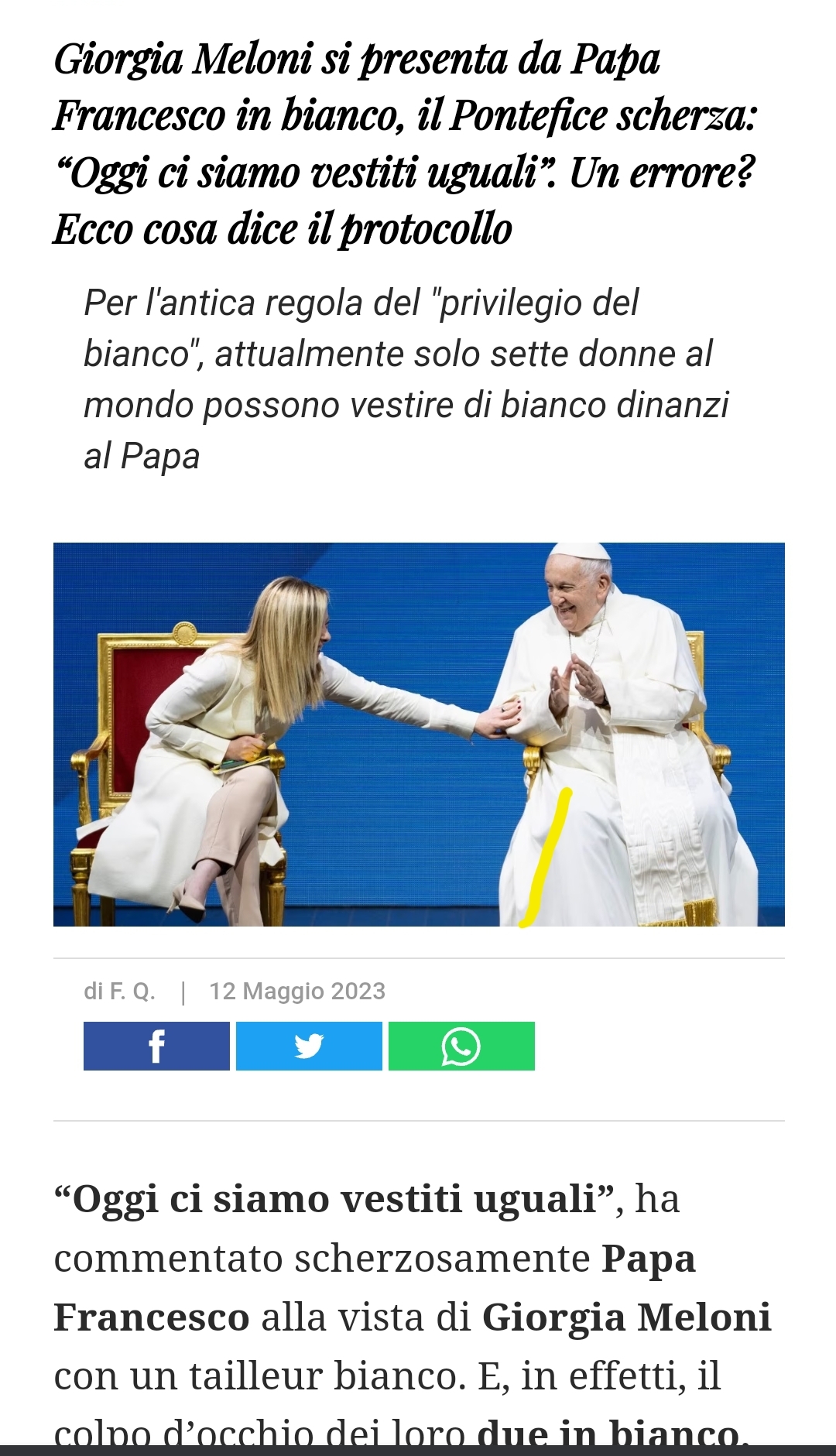836x1456 pixels.
Task: Tap the headline word 'protocollo'
Action: 427,230
